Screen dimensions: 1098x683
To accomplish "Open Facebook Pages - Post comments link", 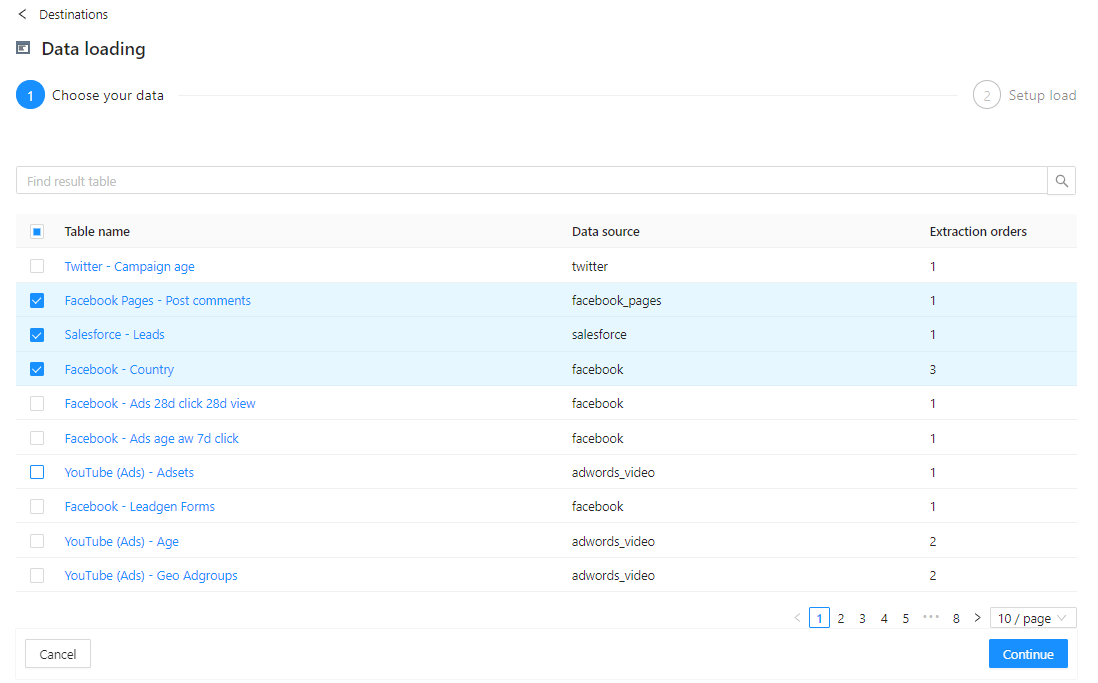I will pyautogui.click(x=158, y=301).
